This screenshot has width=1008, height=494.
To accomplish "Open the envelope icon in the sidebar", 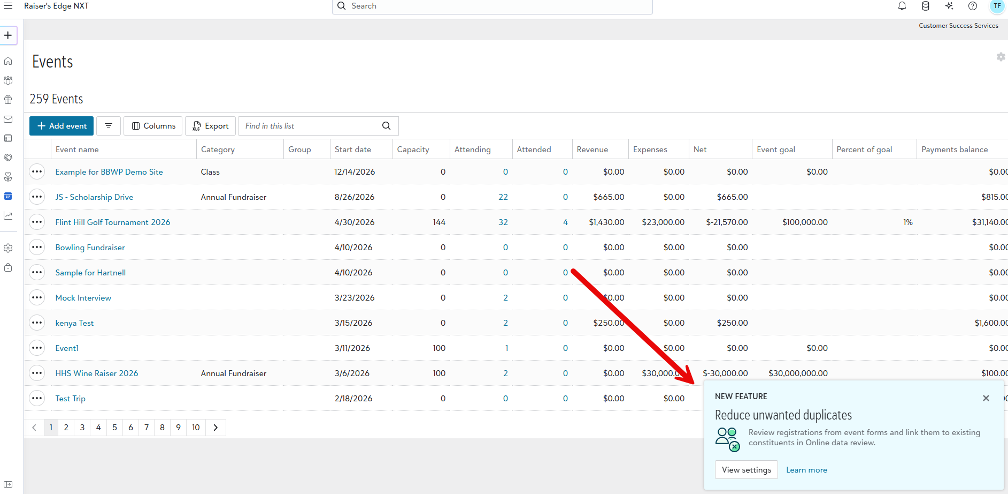I will 8,119.
